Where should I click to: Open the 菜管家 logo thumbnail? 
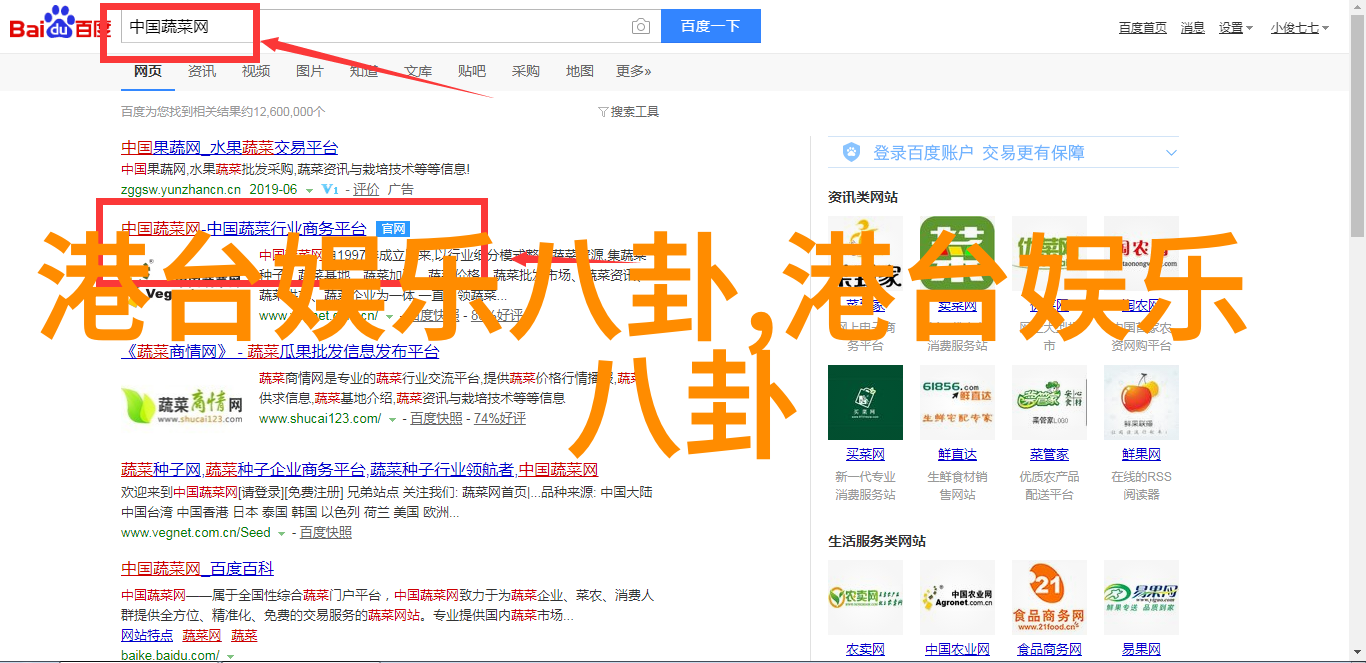coord(1049,402)
